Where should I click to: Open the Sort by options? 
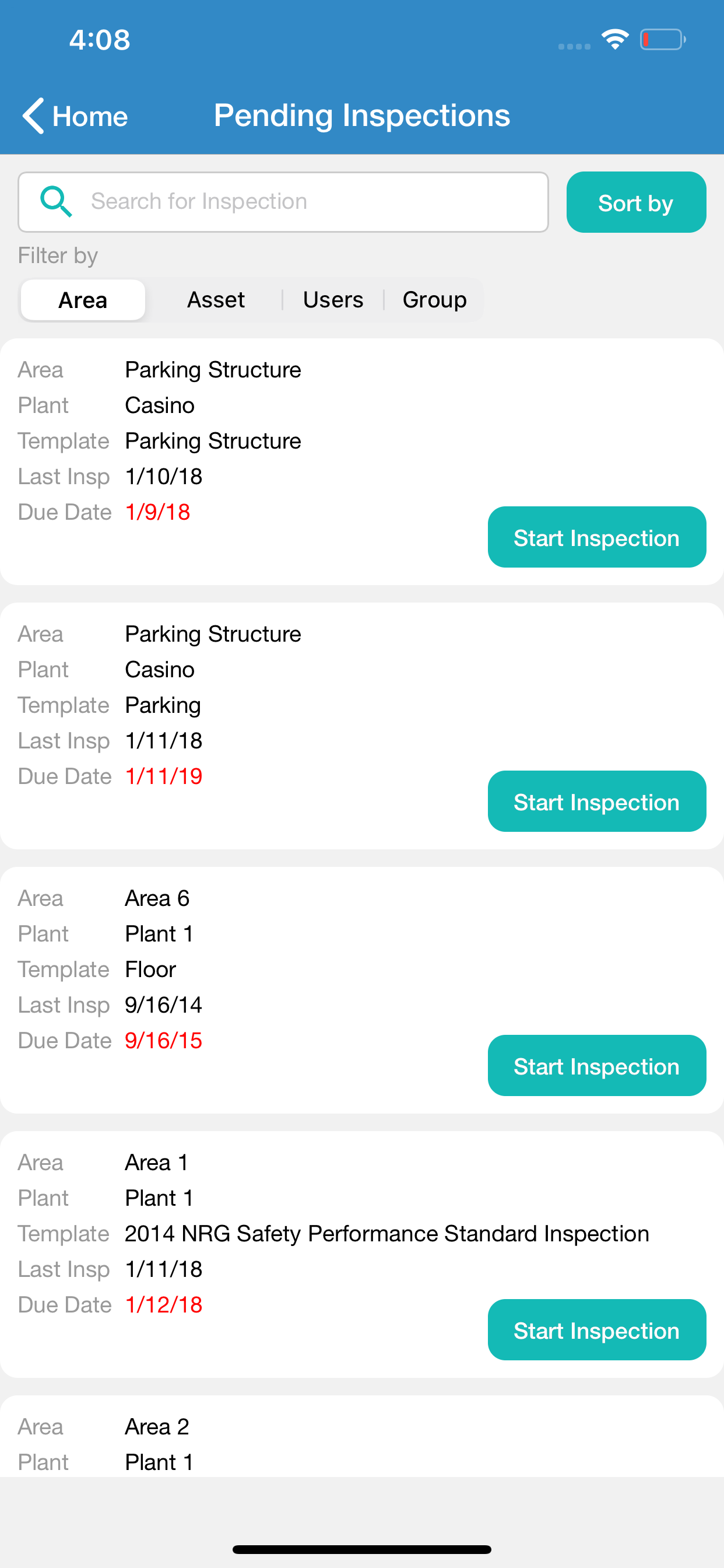(x=636, y=202)
